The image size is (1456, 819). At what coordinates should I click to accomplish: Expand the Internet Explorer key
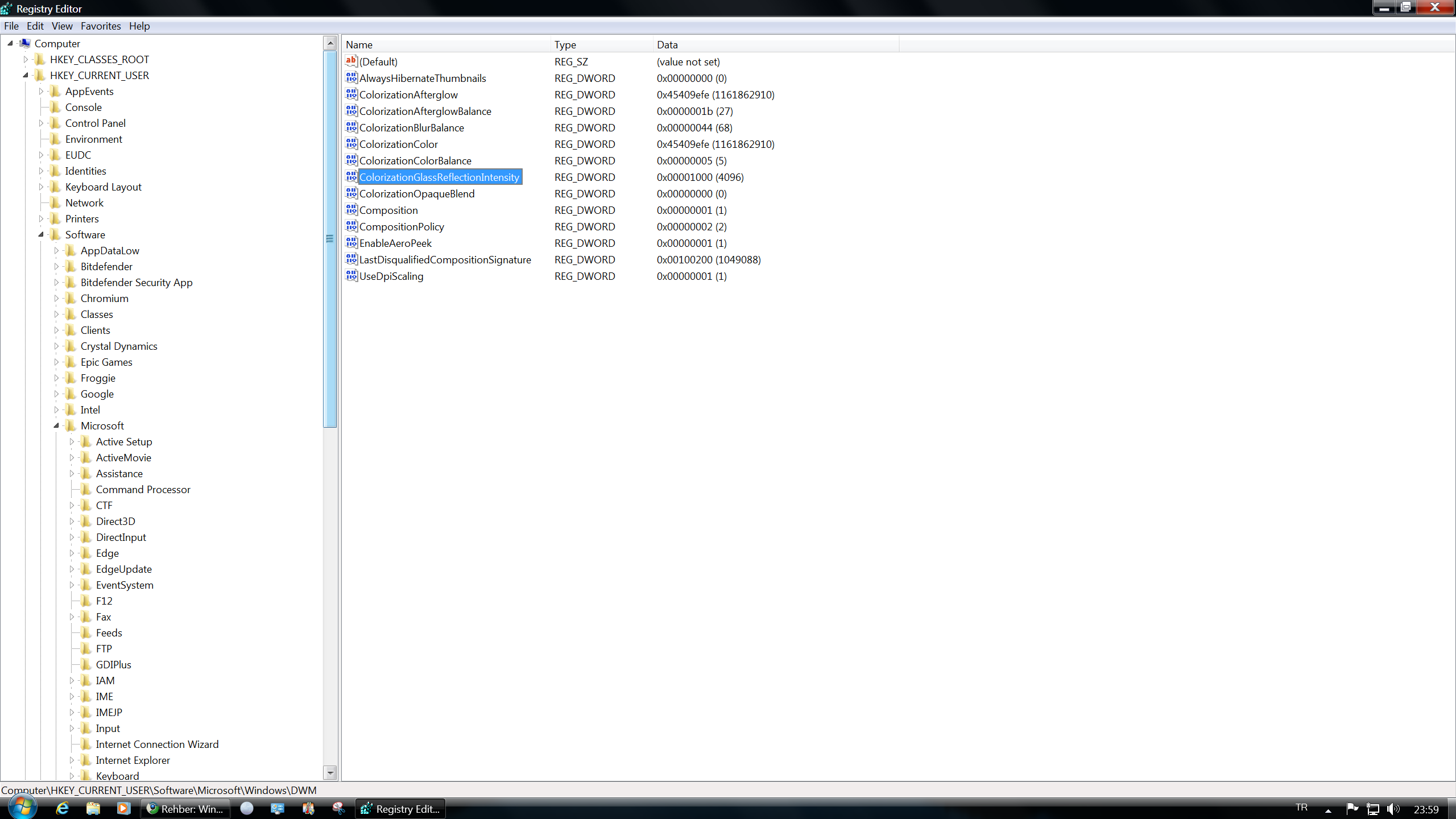click(72, 760)
